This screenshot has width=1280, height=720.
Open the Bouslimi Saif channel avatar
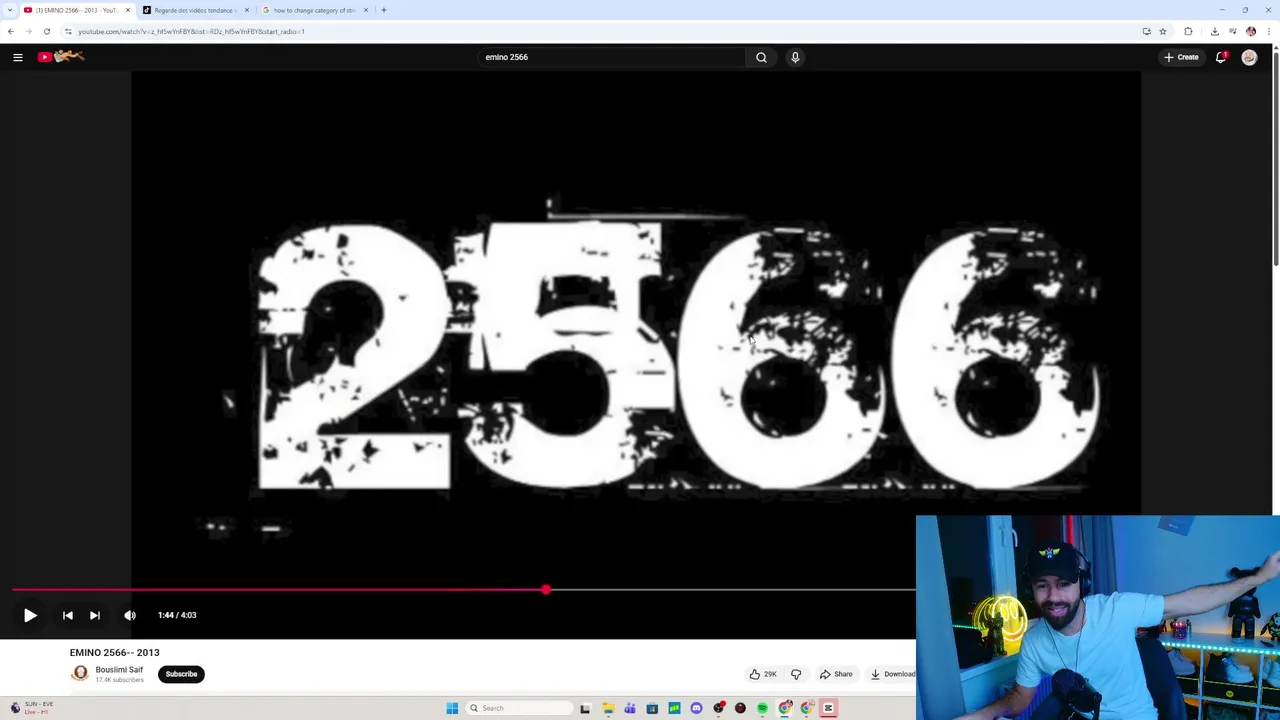[x=80, y=674]
